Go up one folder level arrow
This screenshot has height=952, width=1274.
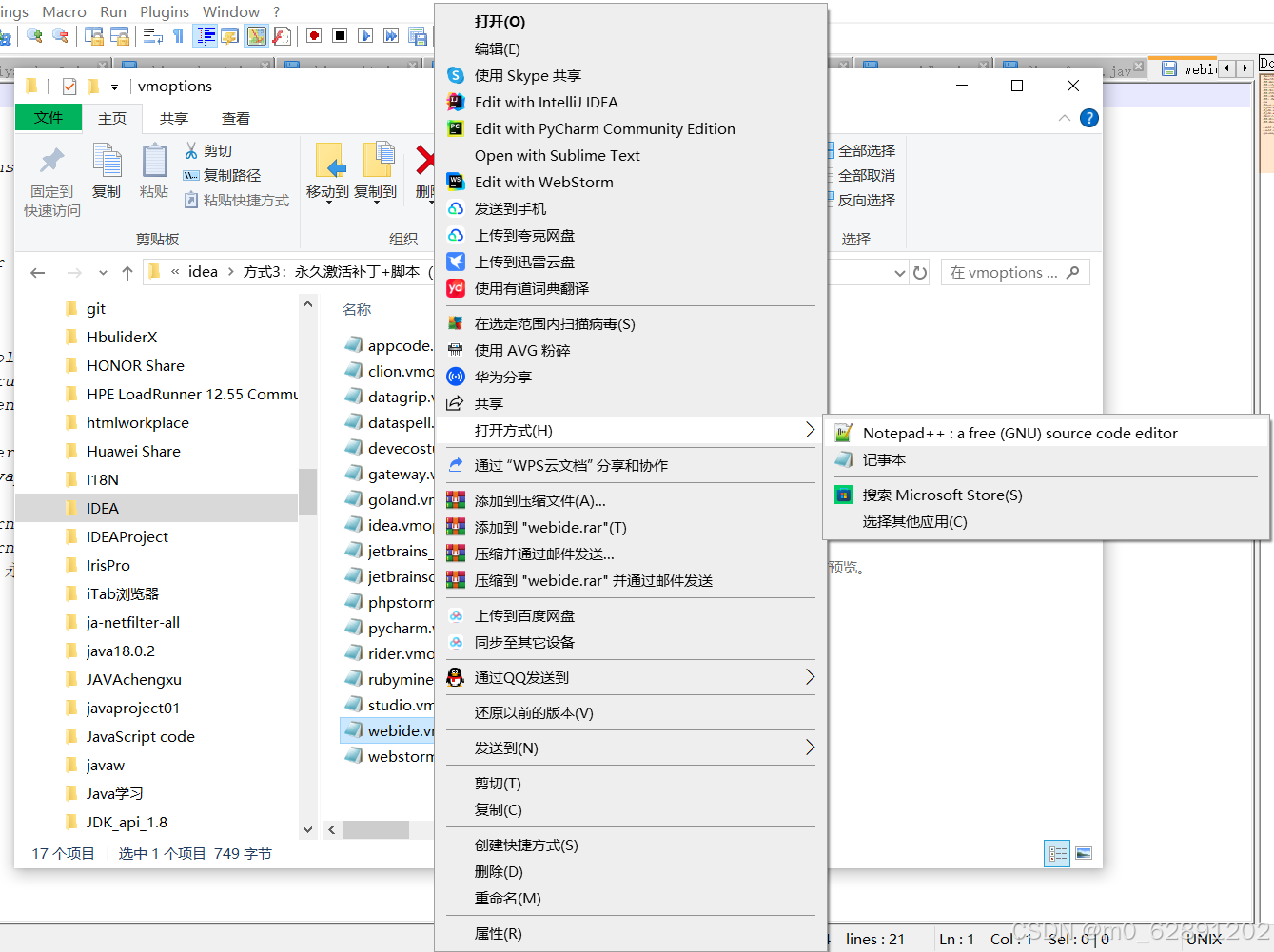pyautogui.click(x=127, y=273)
